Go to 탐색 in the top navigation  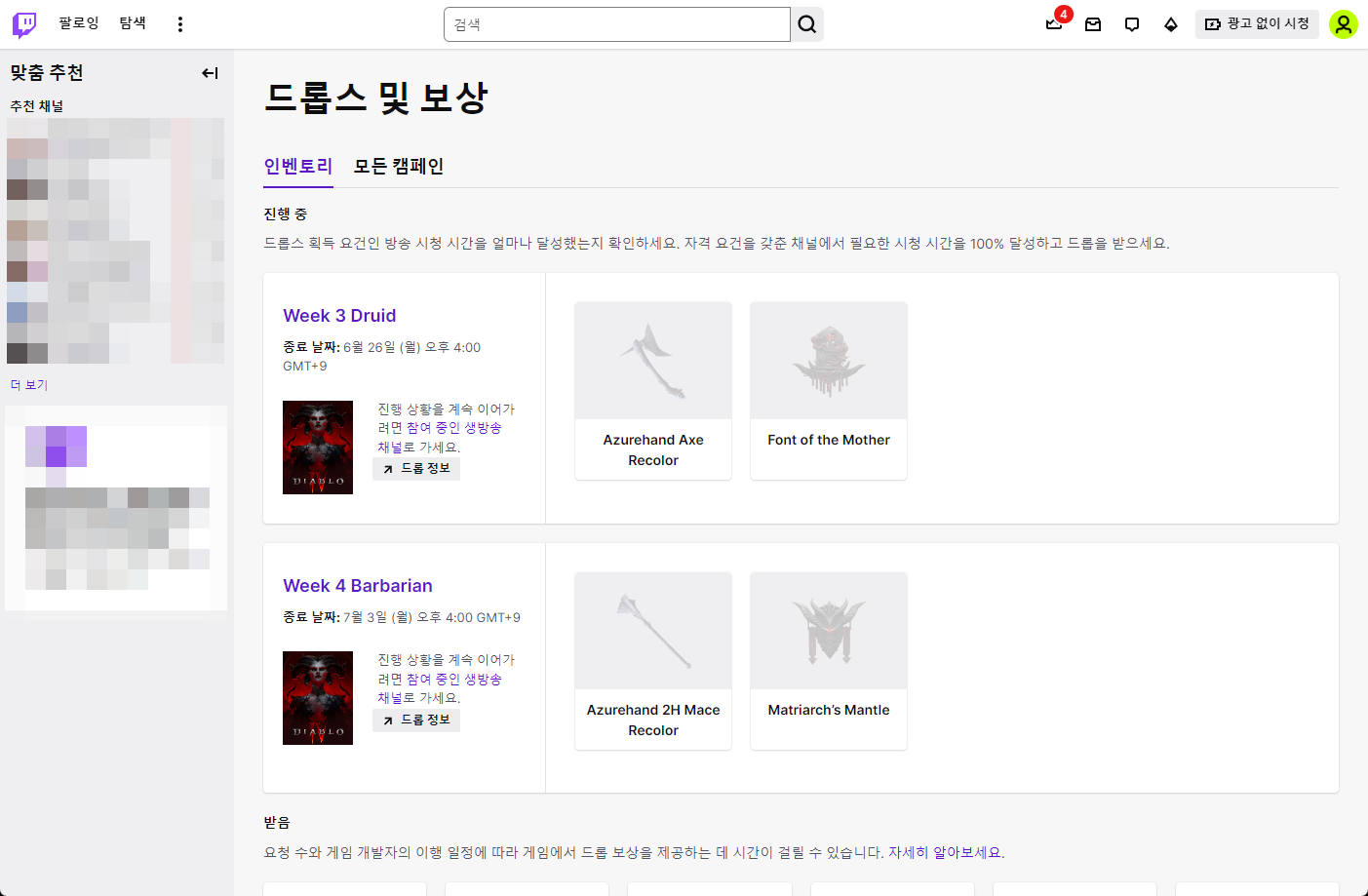[x=133, y=23]
